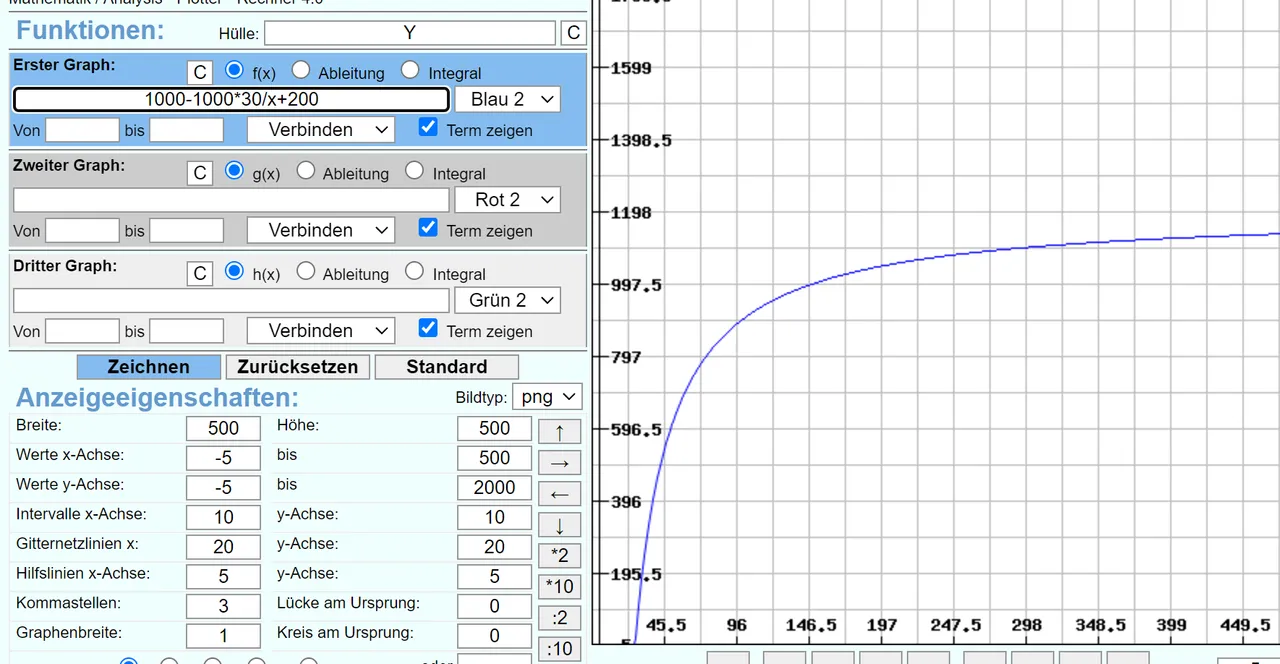The height and width of the screenshot is (664, 1280).
Task: Select Ableitung radio for Dritter Graph
Action: pos(306,271)
